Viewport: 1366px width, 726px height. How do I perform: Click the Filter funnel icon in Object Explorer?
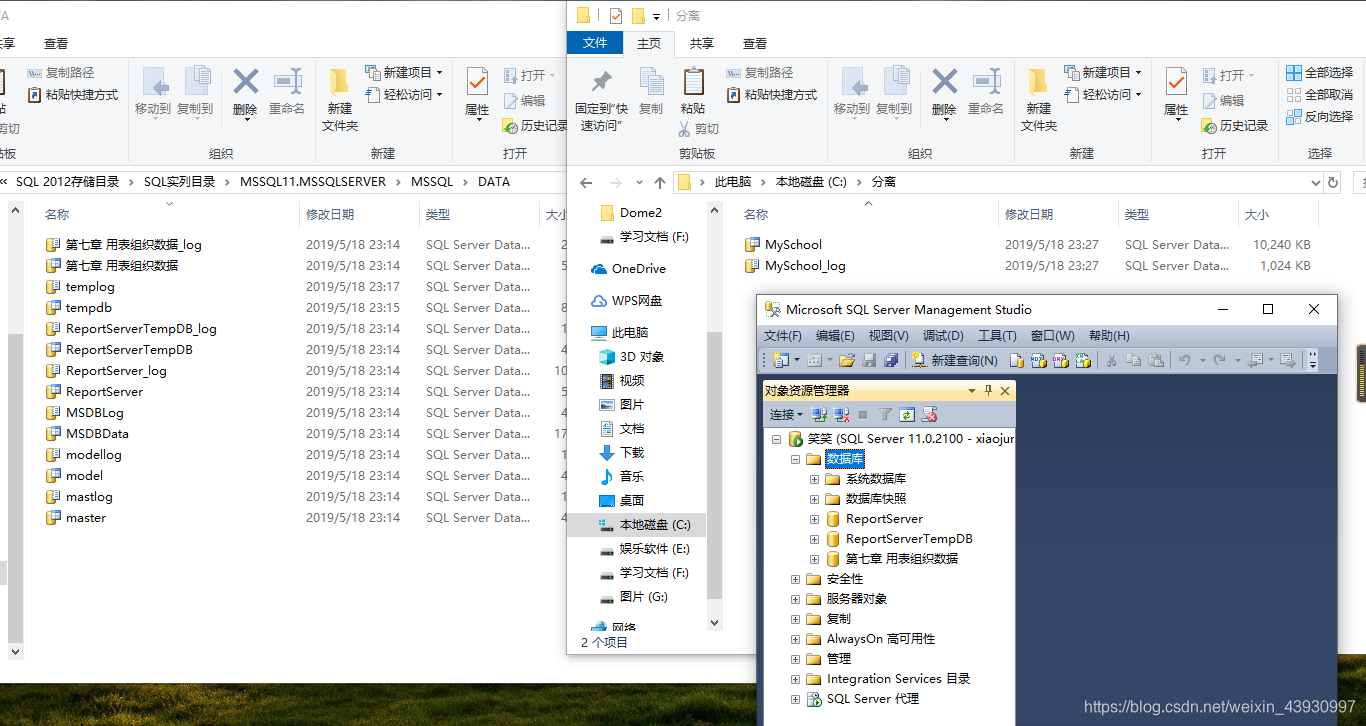tap(885, 415)
